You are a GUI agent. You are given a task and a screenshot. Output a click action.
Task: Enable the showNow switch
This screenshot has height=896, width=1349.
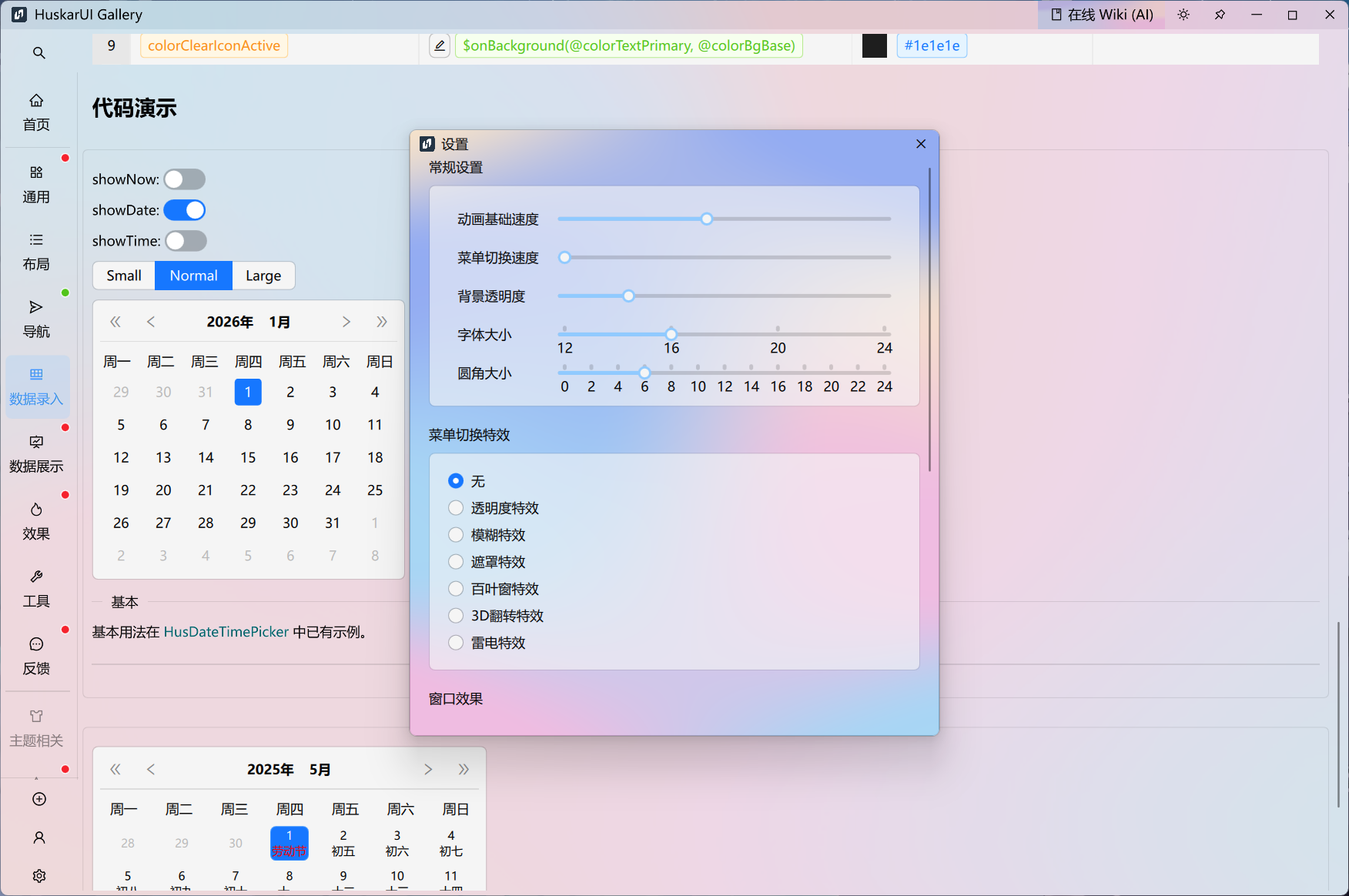point(184,179)
